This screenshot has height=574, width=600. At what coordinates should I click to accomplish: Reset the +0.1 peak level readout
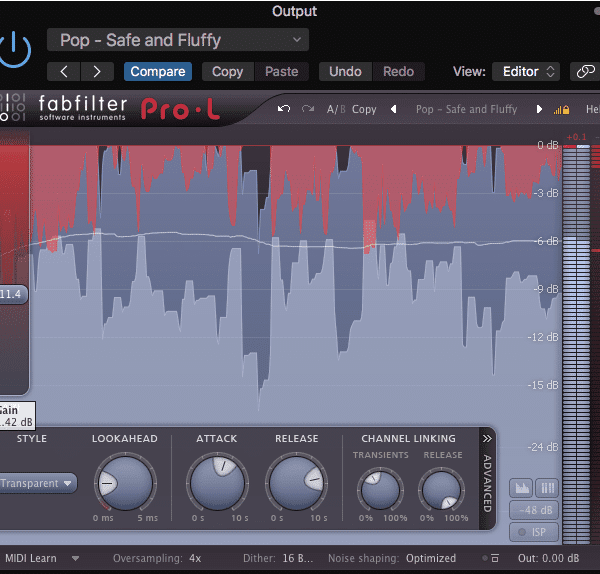[x=576, y=137]
